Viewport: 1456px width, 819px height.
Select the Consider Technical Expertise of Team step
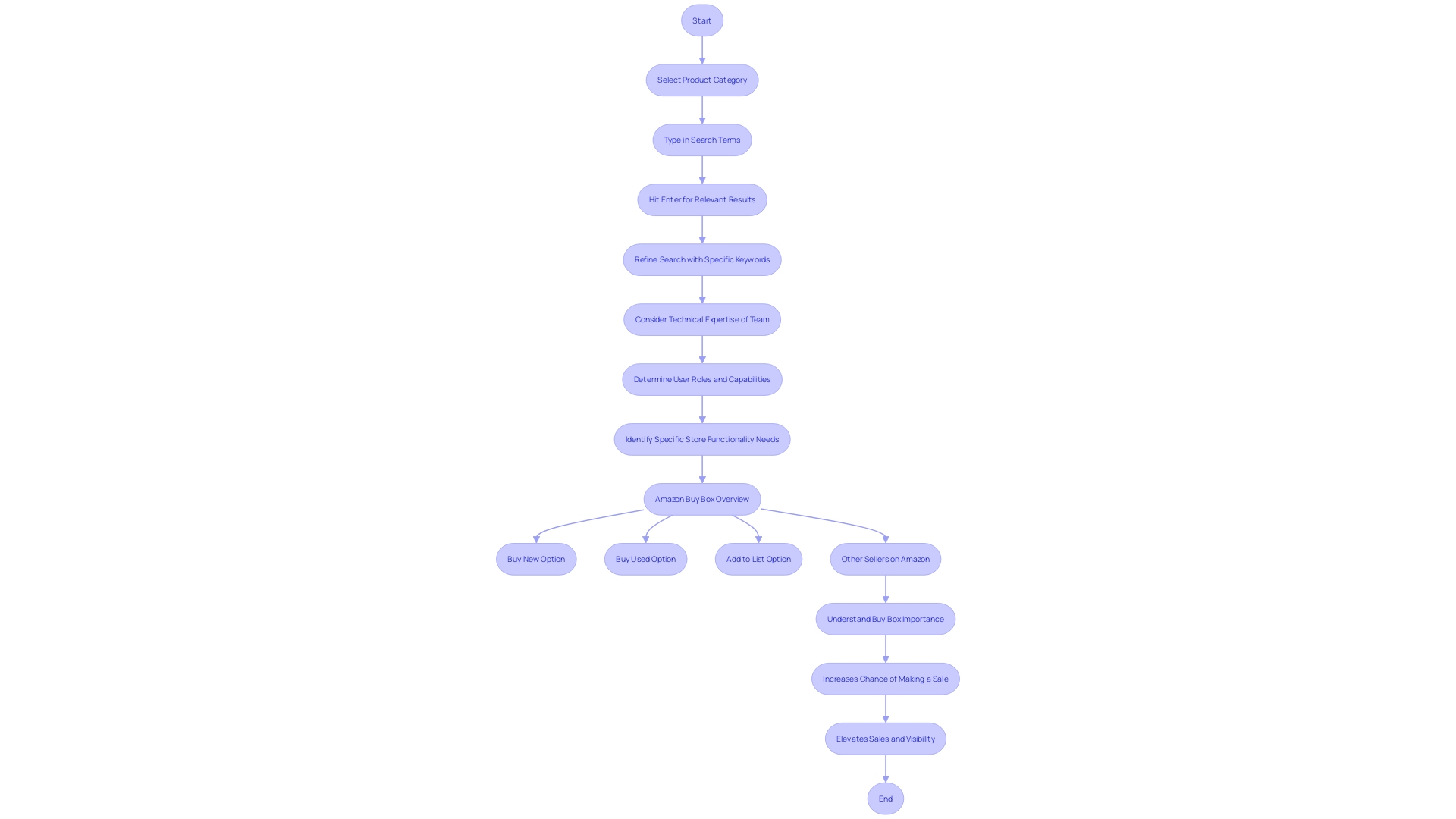click(x=702, y=318)
